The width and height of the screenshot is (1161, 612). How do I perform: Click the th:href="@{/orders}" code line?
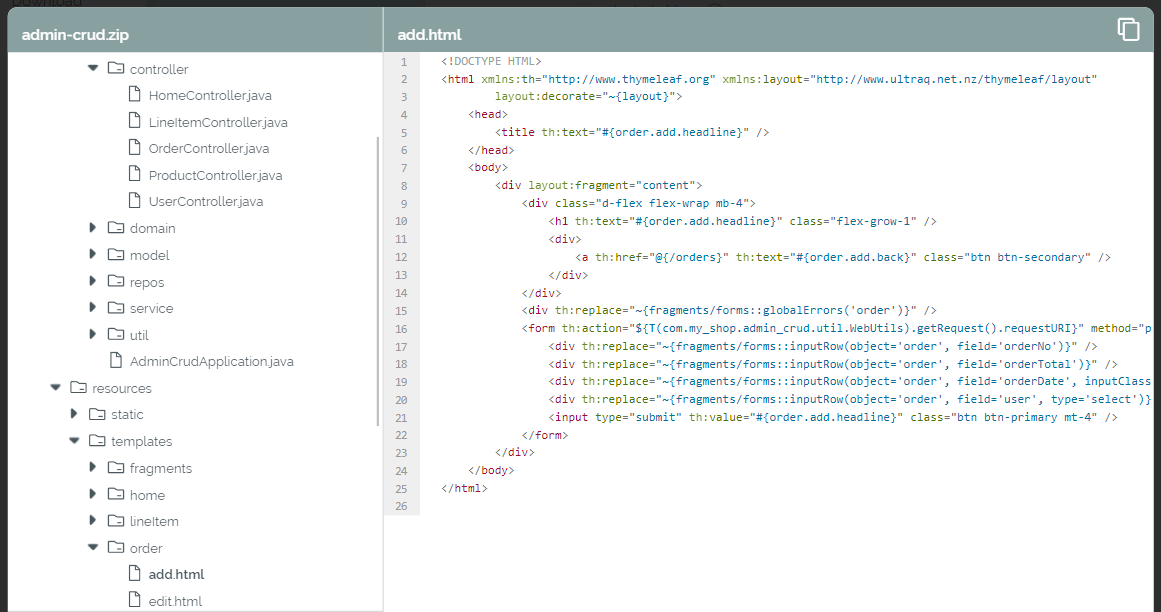coord(843,258)
